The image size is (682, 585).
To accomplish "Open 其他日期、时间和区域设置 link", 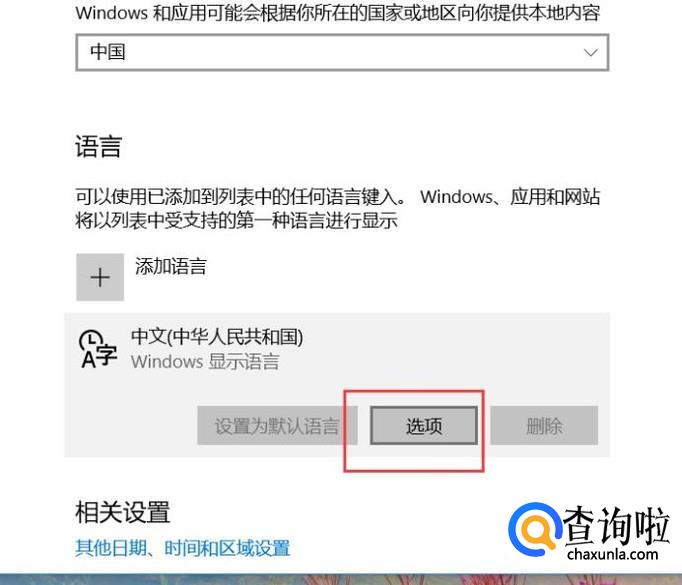I will [183, 548].
